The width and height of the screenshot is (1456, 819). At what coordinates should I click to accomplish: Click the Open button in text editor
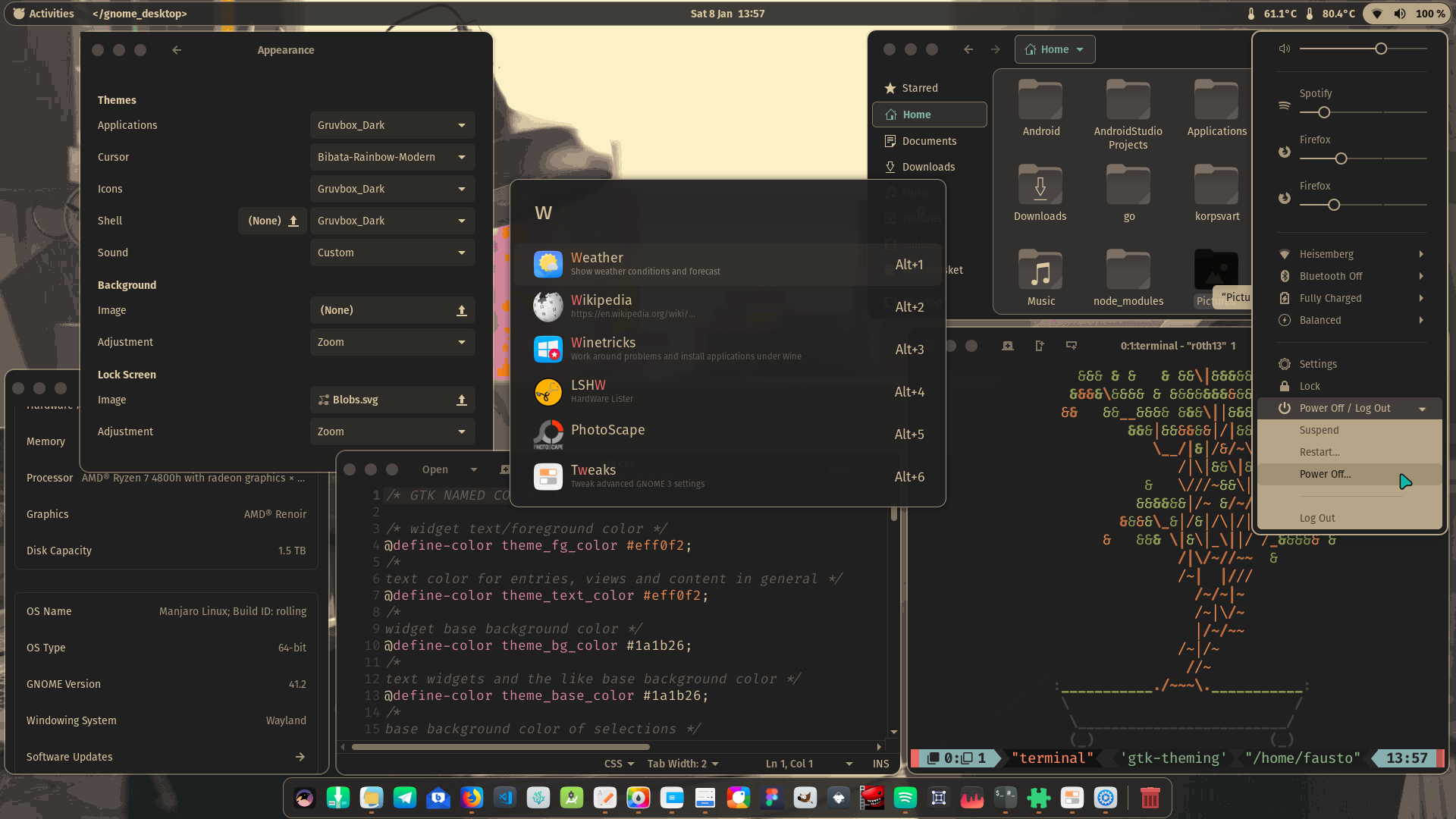point(435,469)
